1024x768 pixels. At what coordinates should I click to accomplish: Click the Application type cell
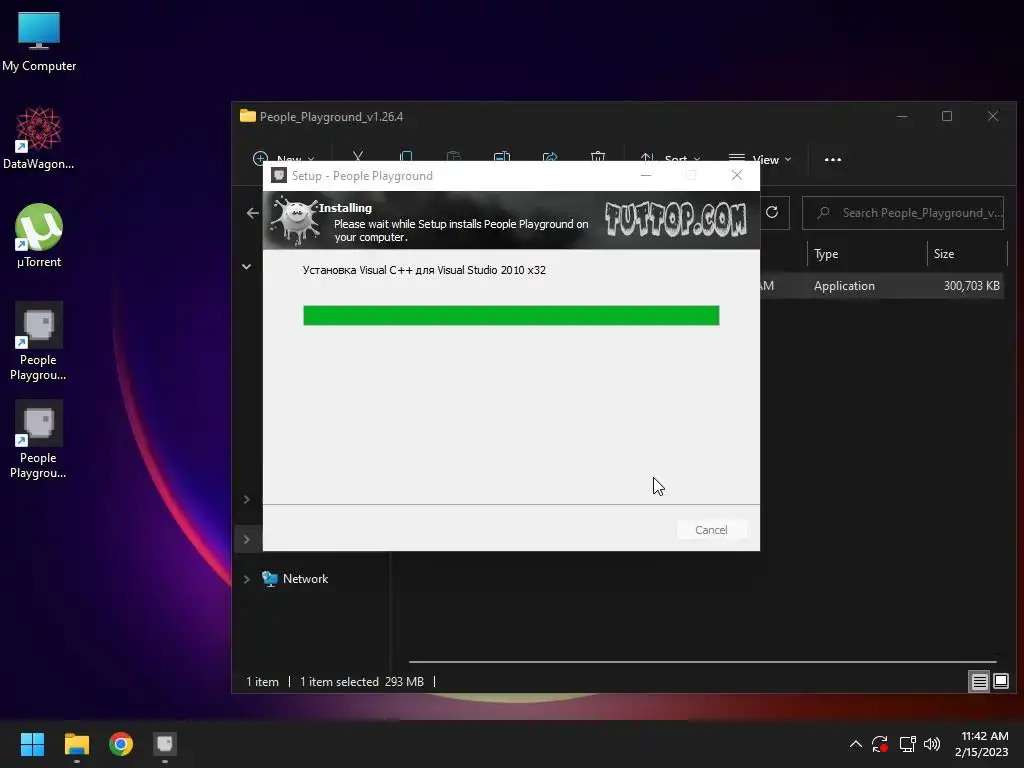pyautogui.click(x=844, y=285)
